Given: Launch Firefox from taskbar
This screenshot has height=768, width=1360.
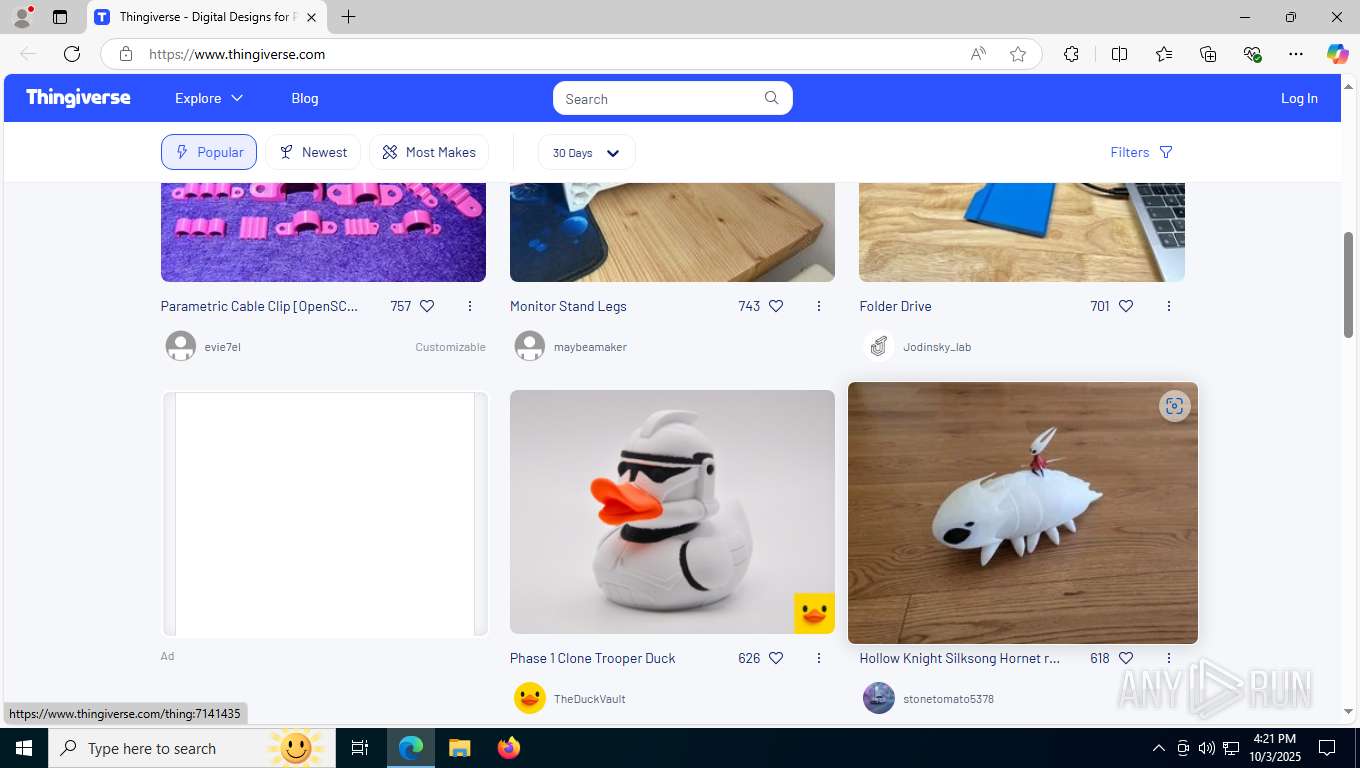Looking at the screenshot, I should pos(509,748).
